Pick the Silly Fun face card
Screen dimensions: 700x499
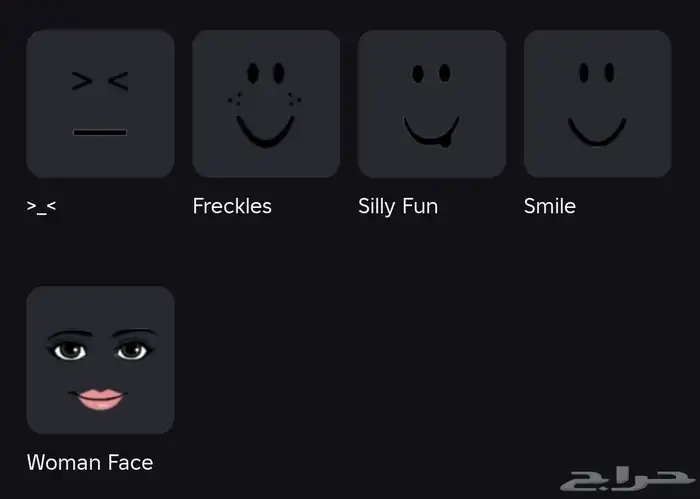coord(432,104)
